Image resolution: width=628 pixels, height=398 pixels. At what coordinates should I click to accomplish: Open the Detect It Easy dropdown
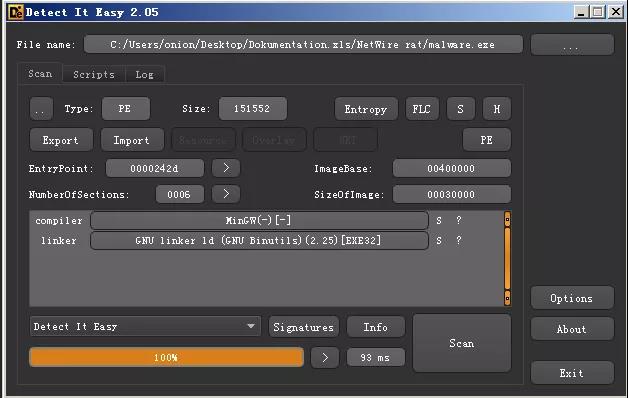click(145, 326)
